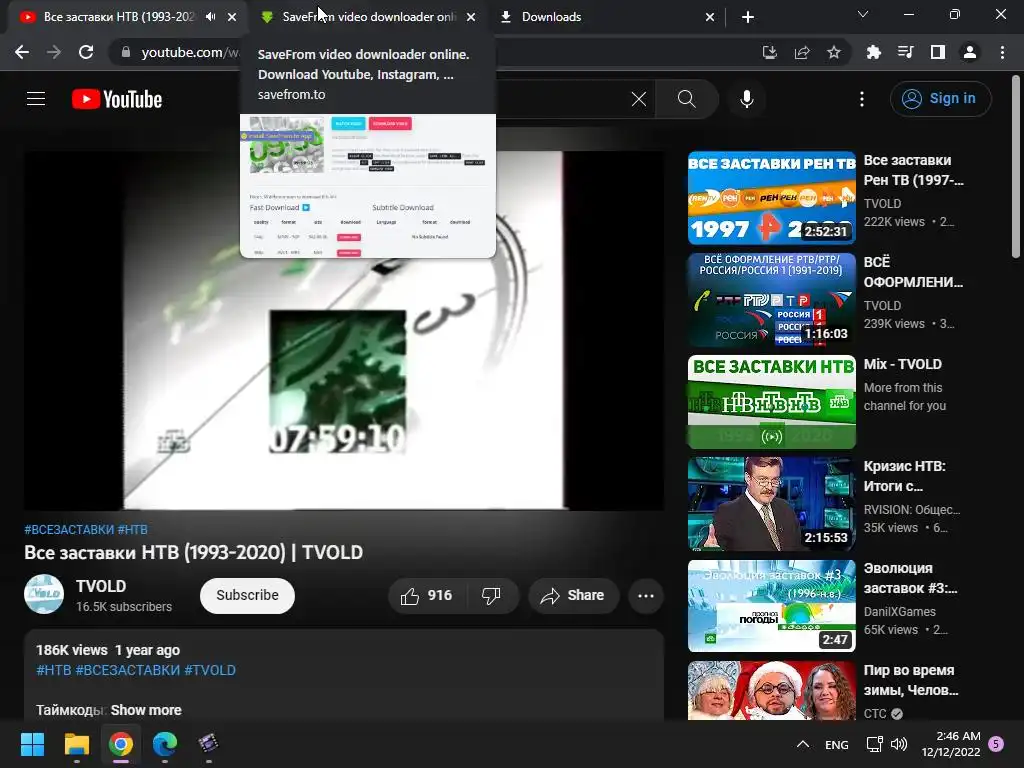The image size is (1024, 768).
Task: Subscribe to TVOLD channel
Action: [x=248, y=596]
